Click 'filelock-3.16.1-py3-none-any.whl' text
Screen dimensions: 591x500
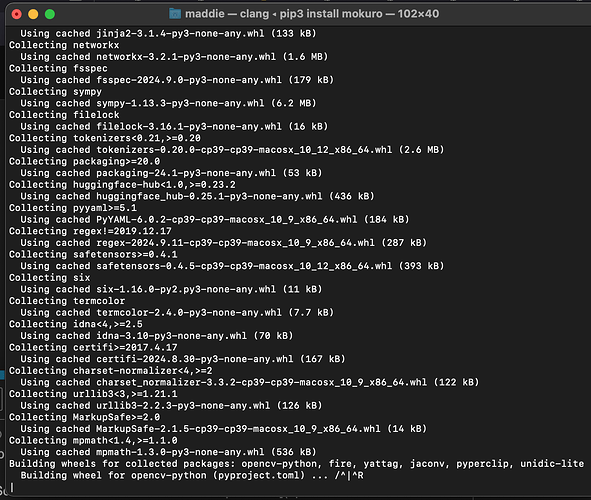pyautogui.click(x=189, y=127)
